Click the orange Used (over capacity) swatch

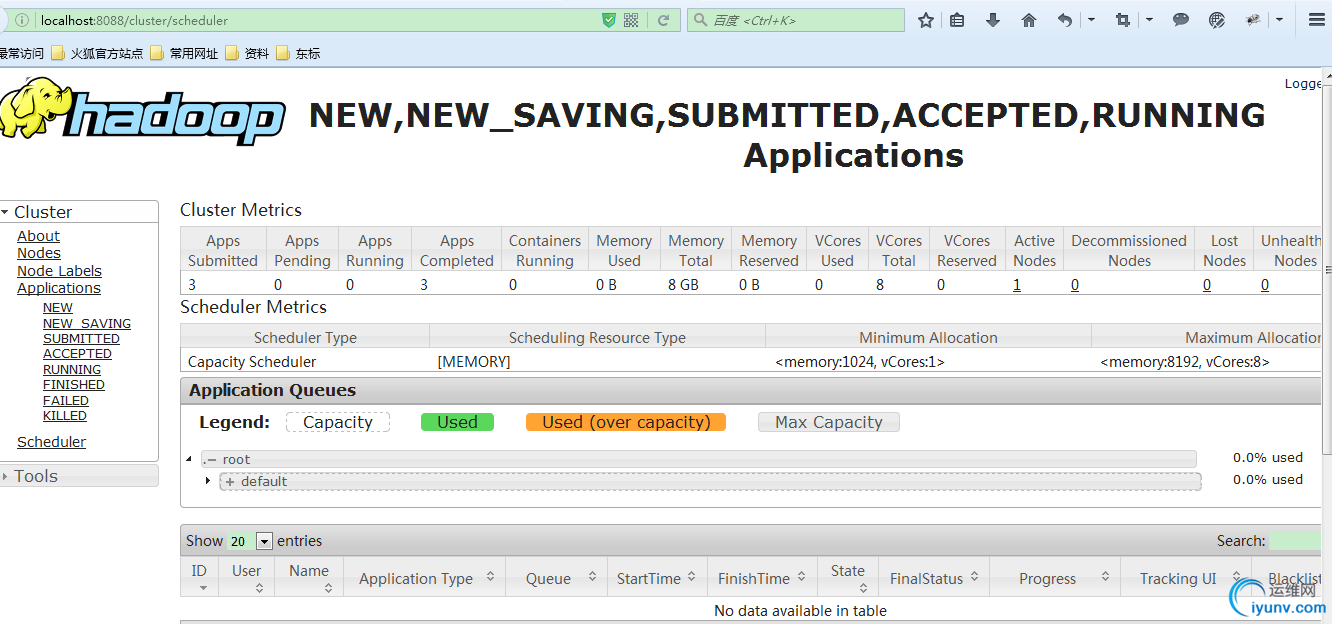tap(626, 422)
